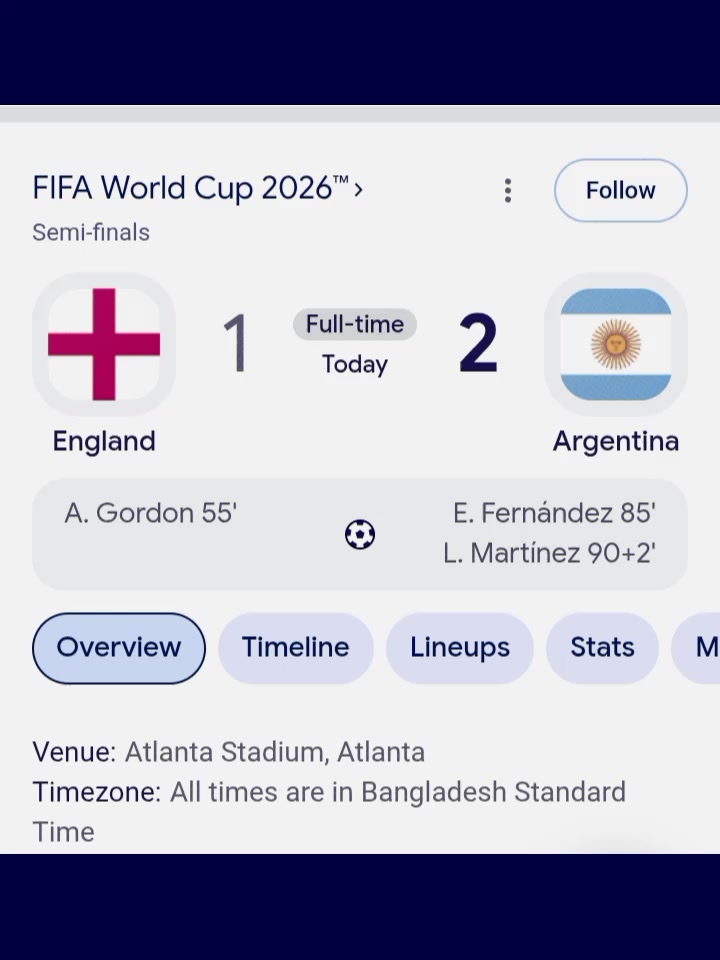Tap the England flag icon
Image resolution: width=720 pixels, height=960 pixels.
[x=104, y=344]
